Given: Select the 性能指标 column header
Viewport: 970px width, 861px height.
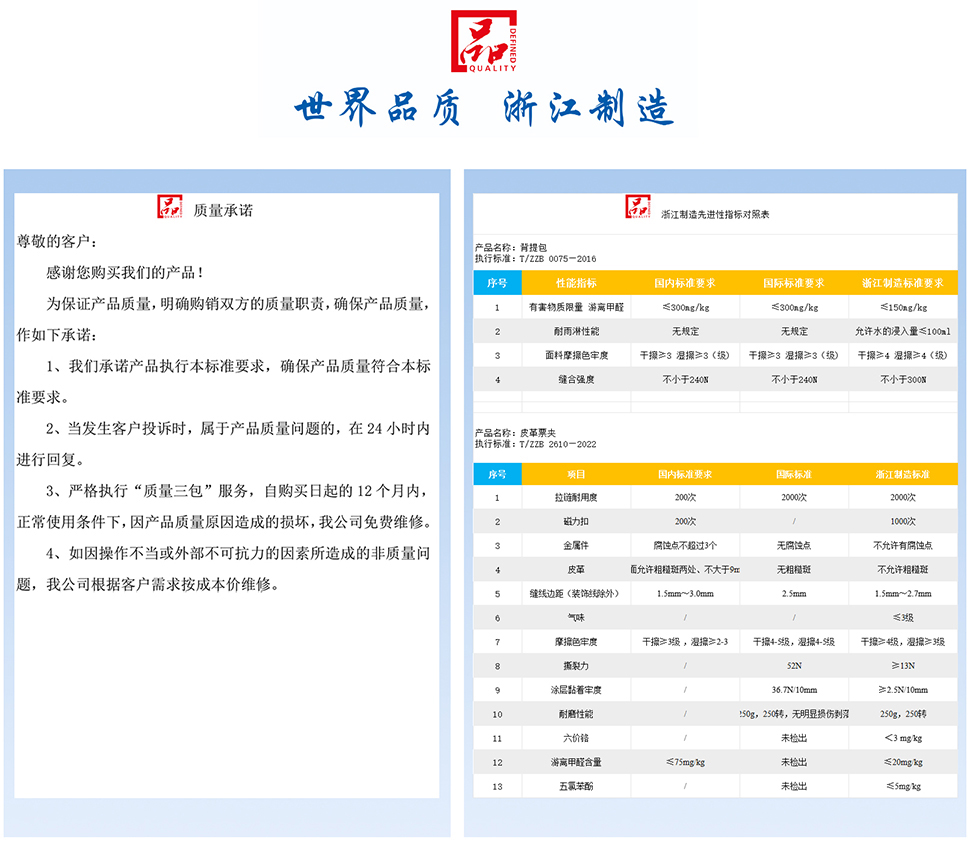Looking at the screenshot, I should point(575,283).
